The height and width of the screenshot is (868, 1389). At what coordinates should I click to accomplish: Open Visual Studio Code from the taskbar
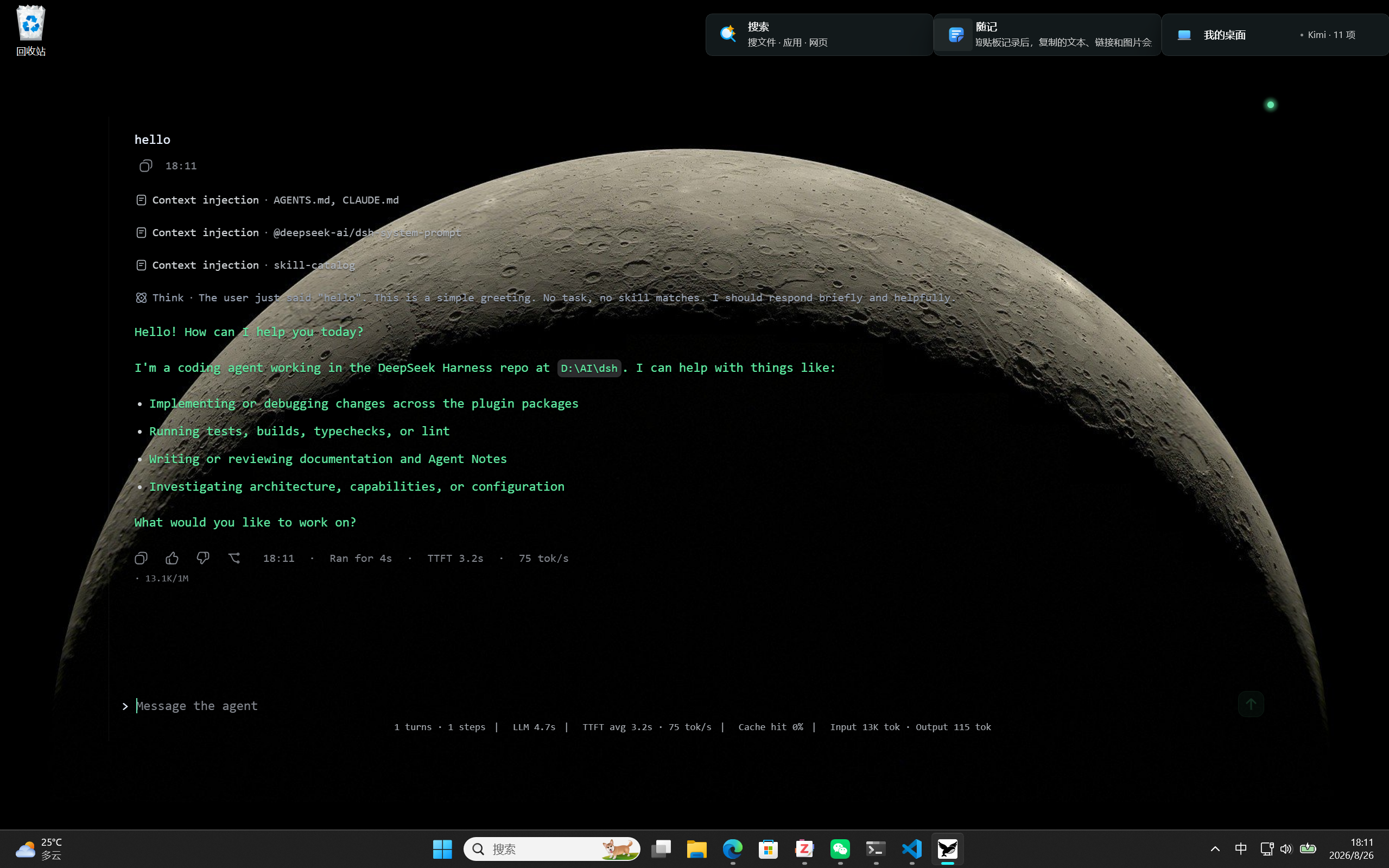[x=912, y=848]
